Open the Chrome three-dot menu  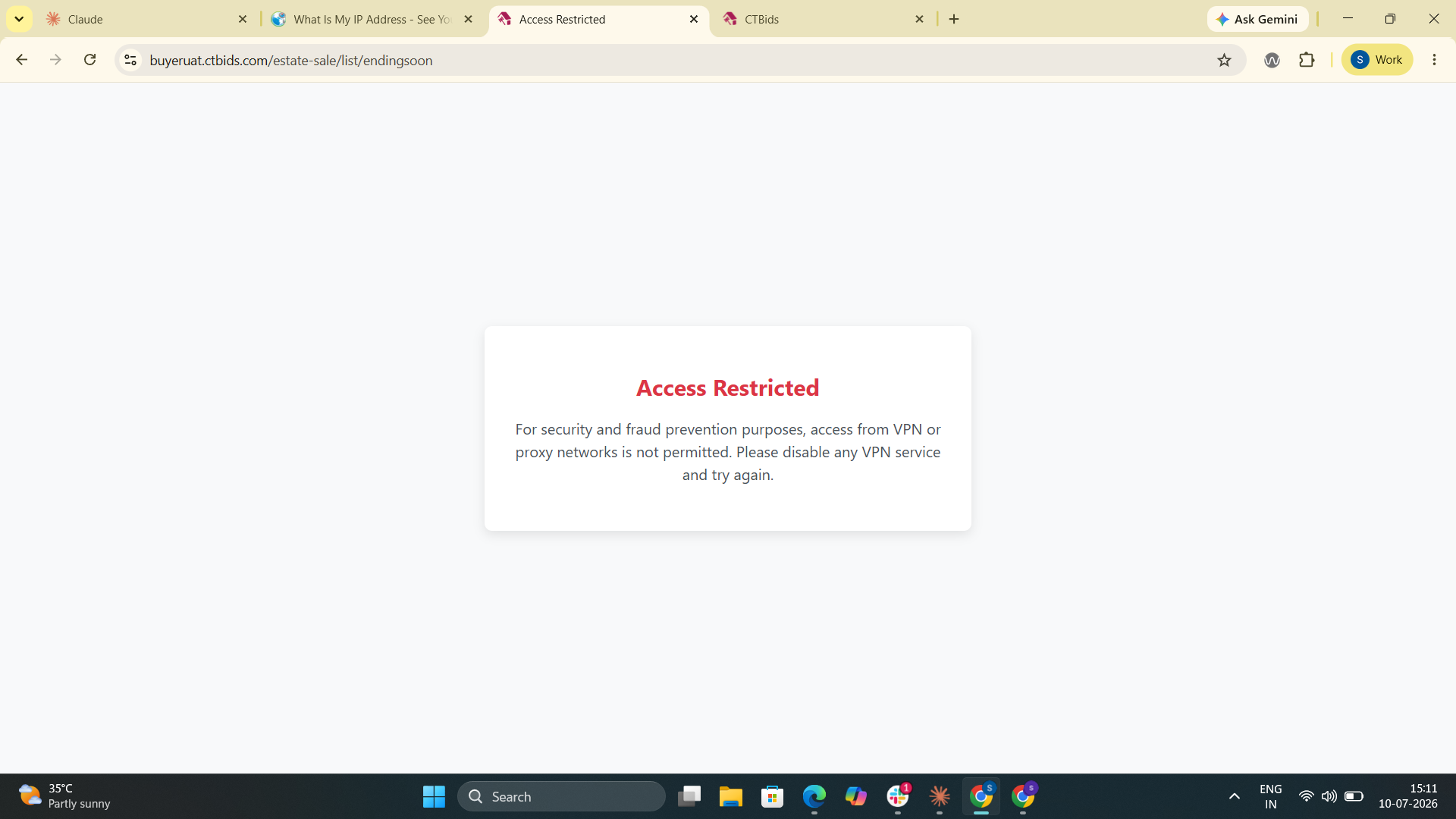point(1434,60)
